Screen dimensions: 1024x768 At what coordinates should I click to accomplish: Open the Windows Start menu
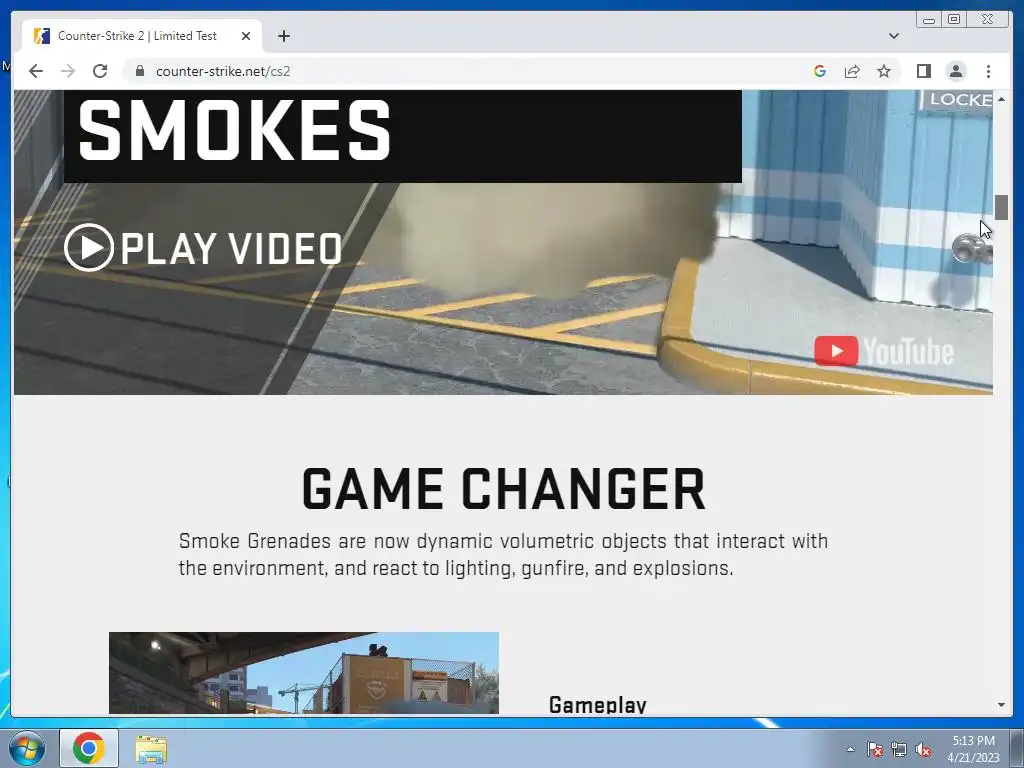point(26,748)
